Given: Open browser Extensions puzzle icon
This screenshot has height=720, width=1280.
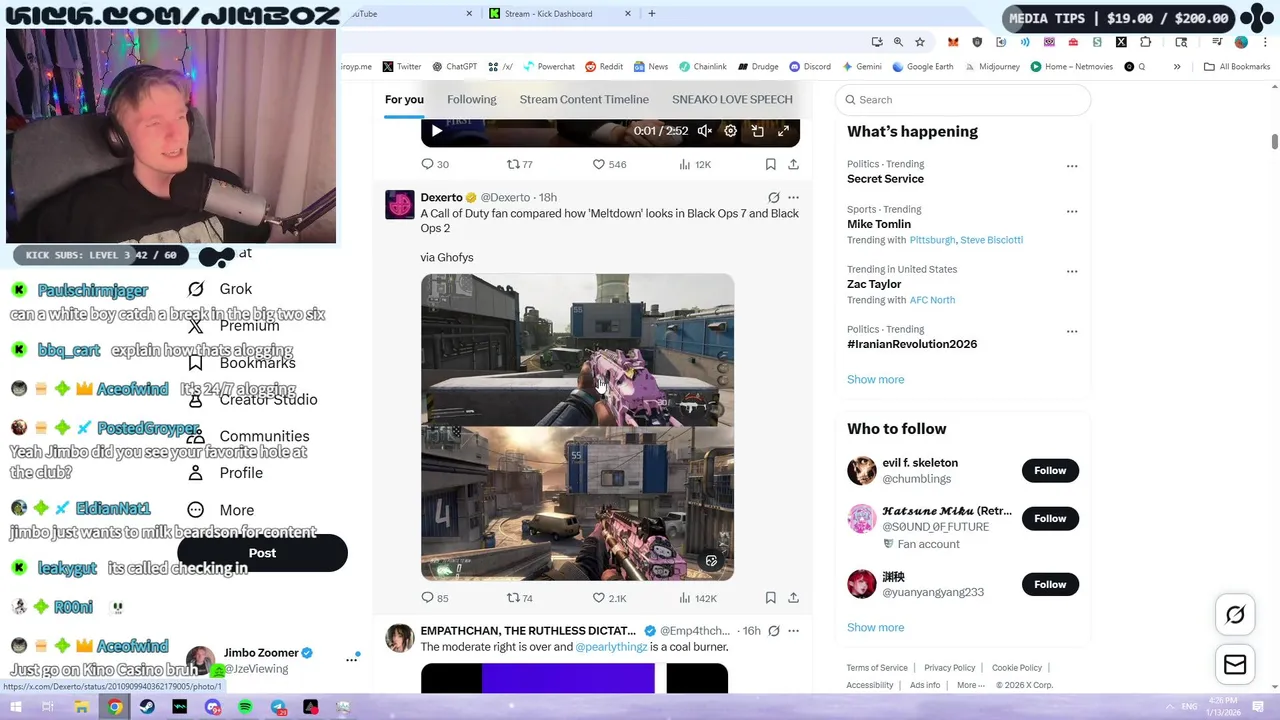Looking at the screenshot, I should tap(1146, 42).
